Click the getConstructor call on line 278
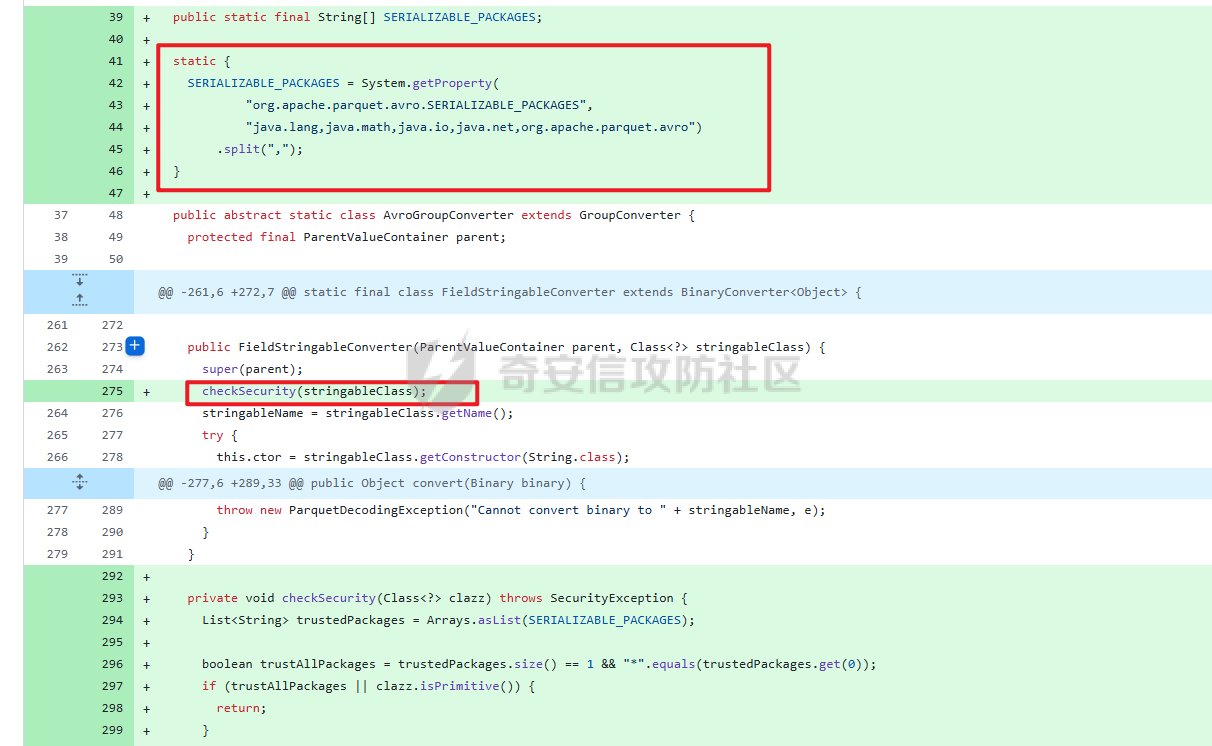This screenshot has height=746, width=1212. 465,457
